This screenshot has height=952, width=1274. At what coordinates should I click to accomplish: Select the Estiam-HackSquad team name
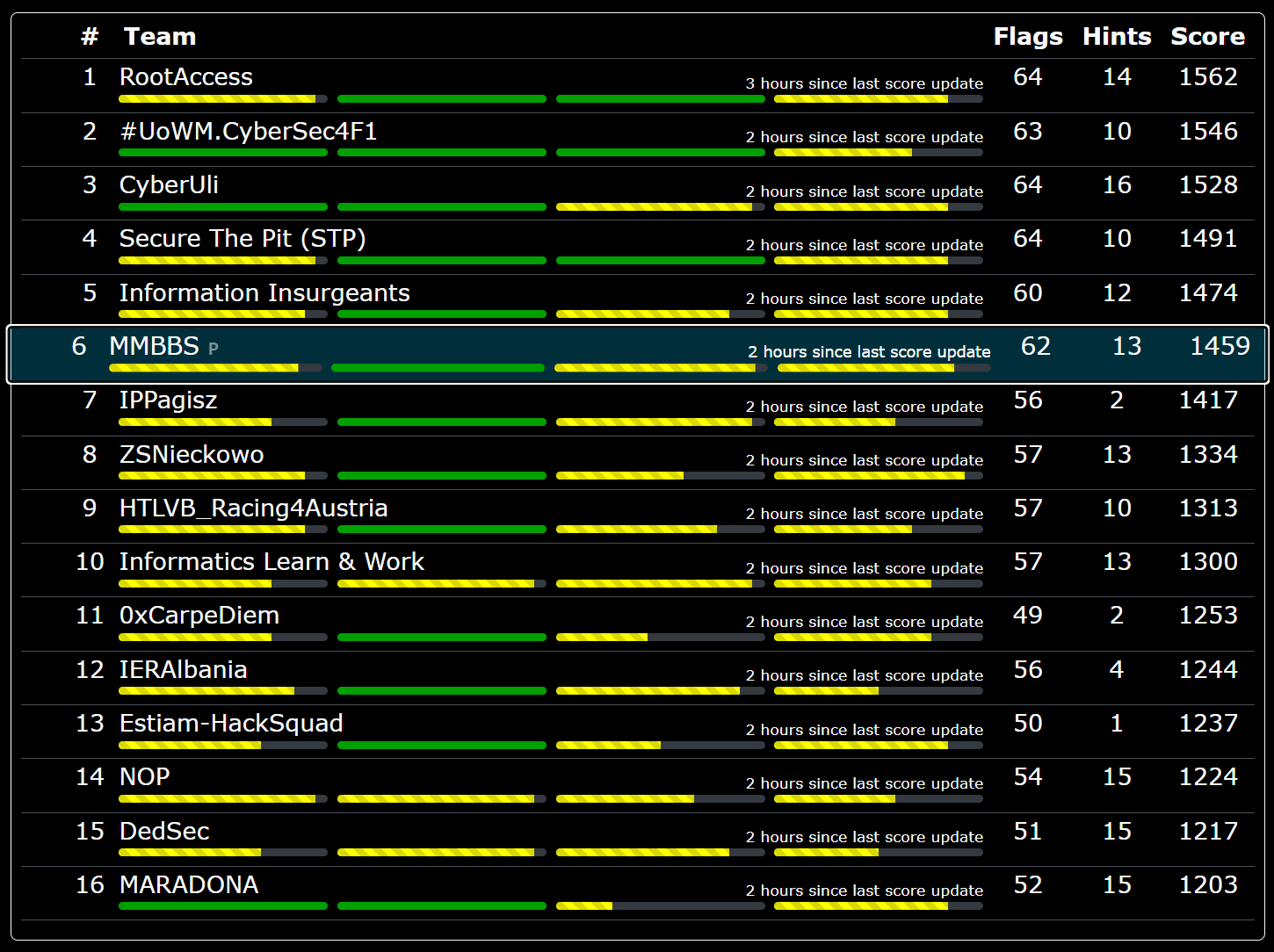pos(231,724)
